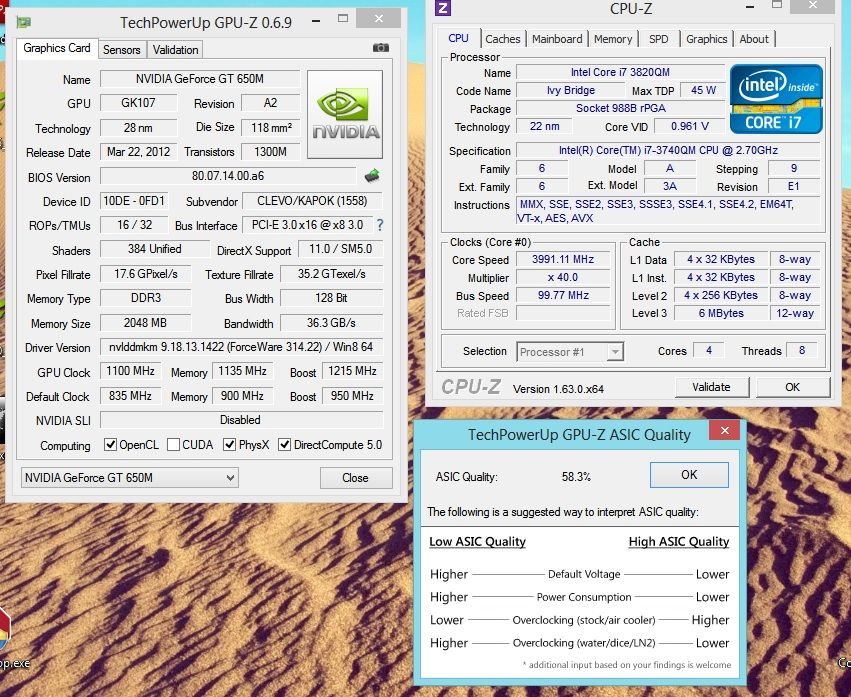Click OK in the CPU-Z window
The image size is (851, 697).
point(792,387)
